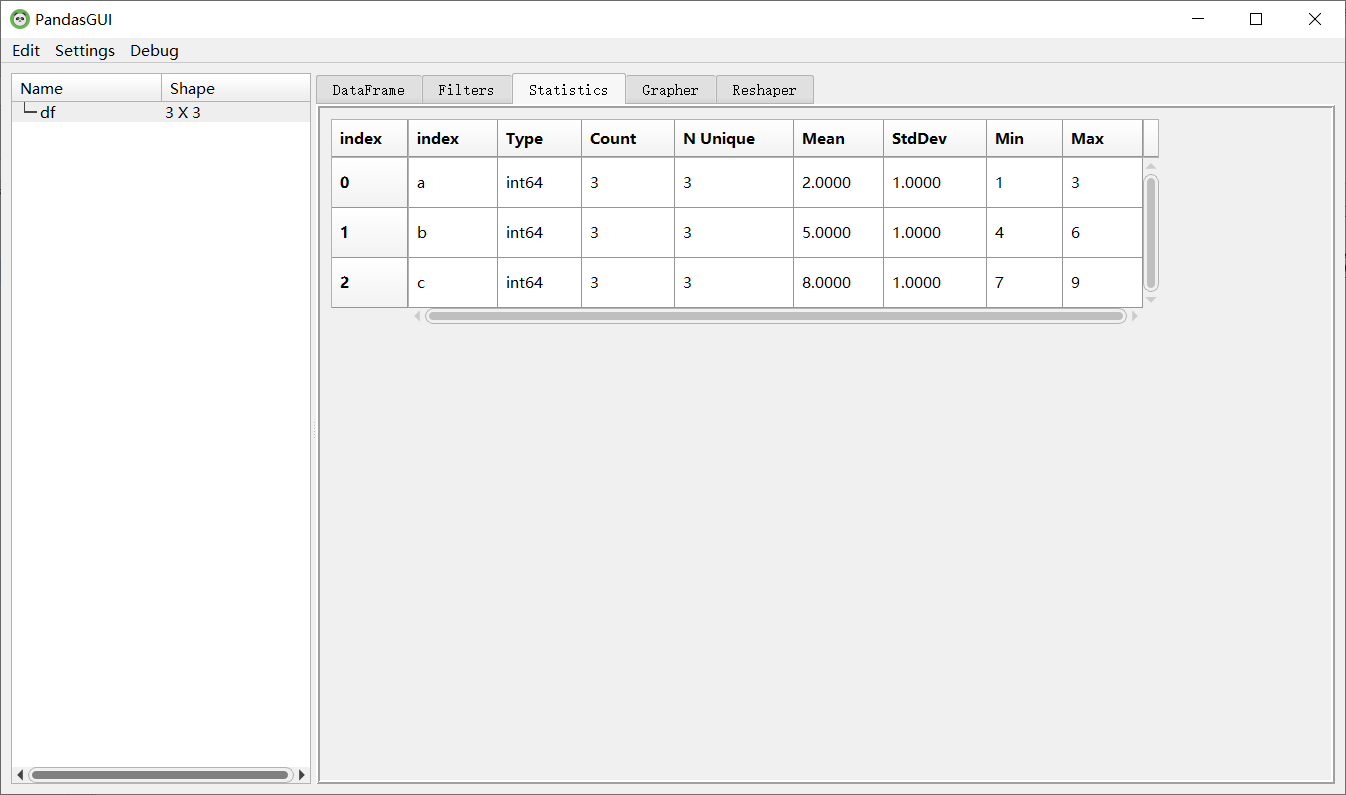Click the 3 X 3 shape value for df

(x=183, y=113)
